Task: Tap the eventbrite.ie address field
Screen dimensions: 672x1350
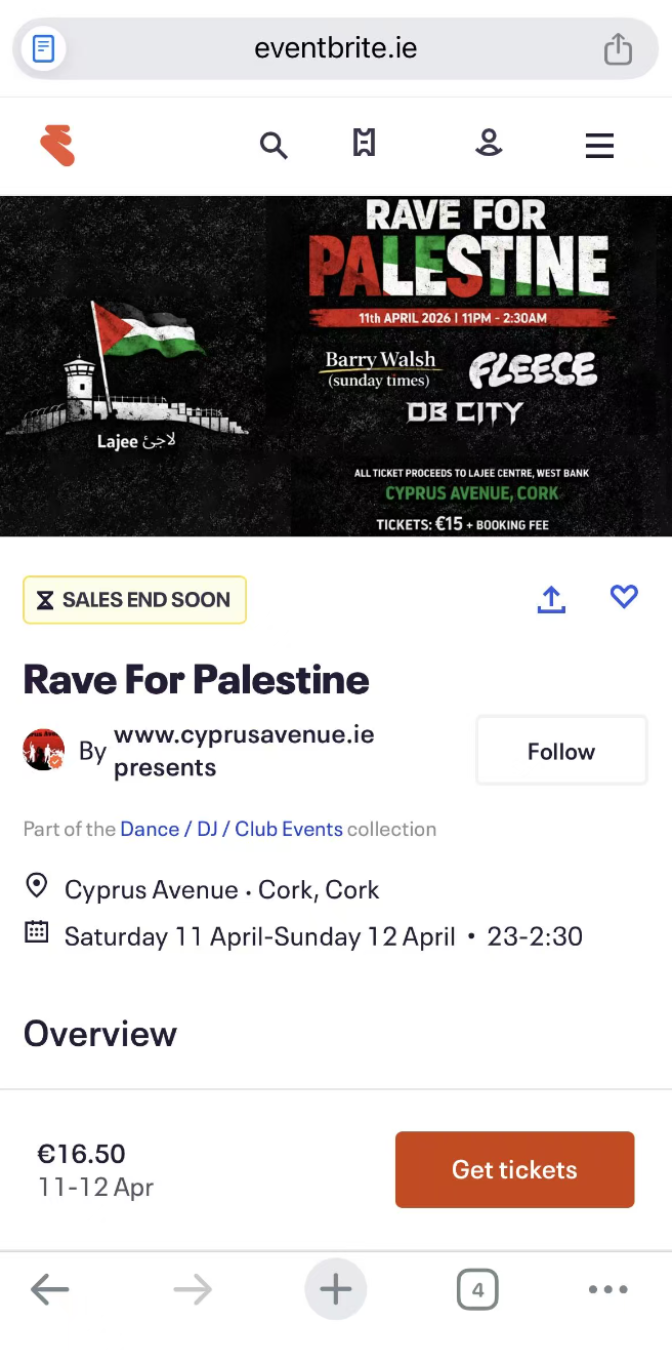Action: (x=336, y=48)
